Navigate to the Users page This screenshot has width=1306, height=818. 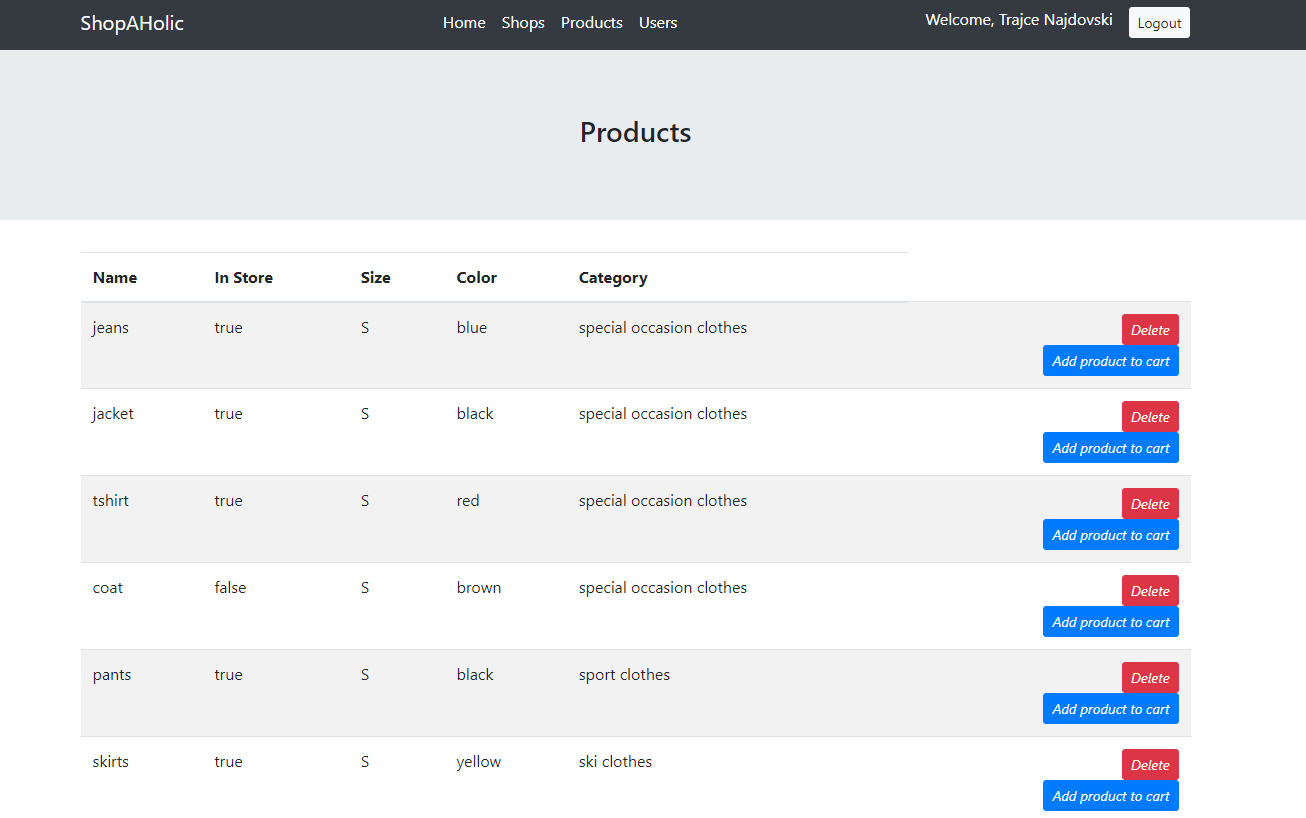658,23
